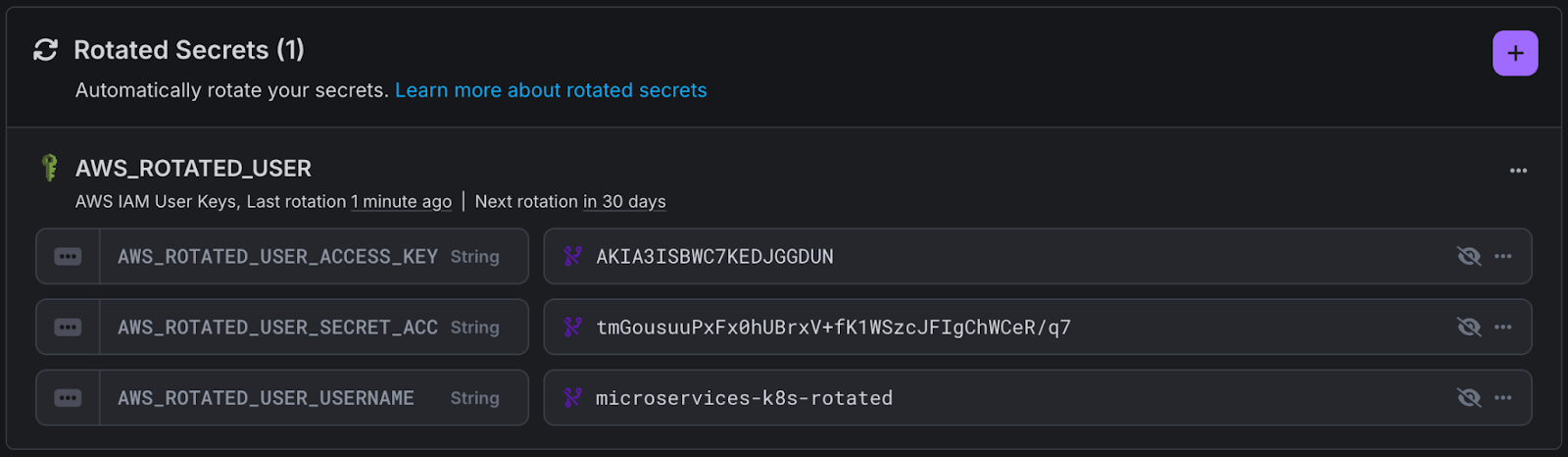This screenshot has height=457, width=1568.
Task: Click the Rotated Secrets refresh icon
Action: tap(45, 50)
